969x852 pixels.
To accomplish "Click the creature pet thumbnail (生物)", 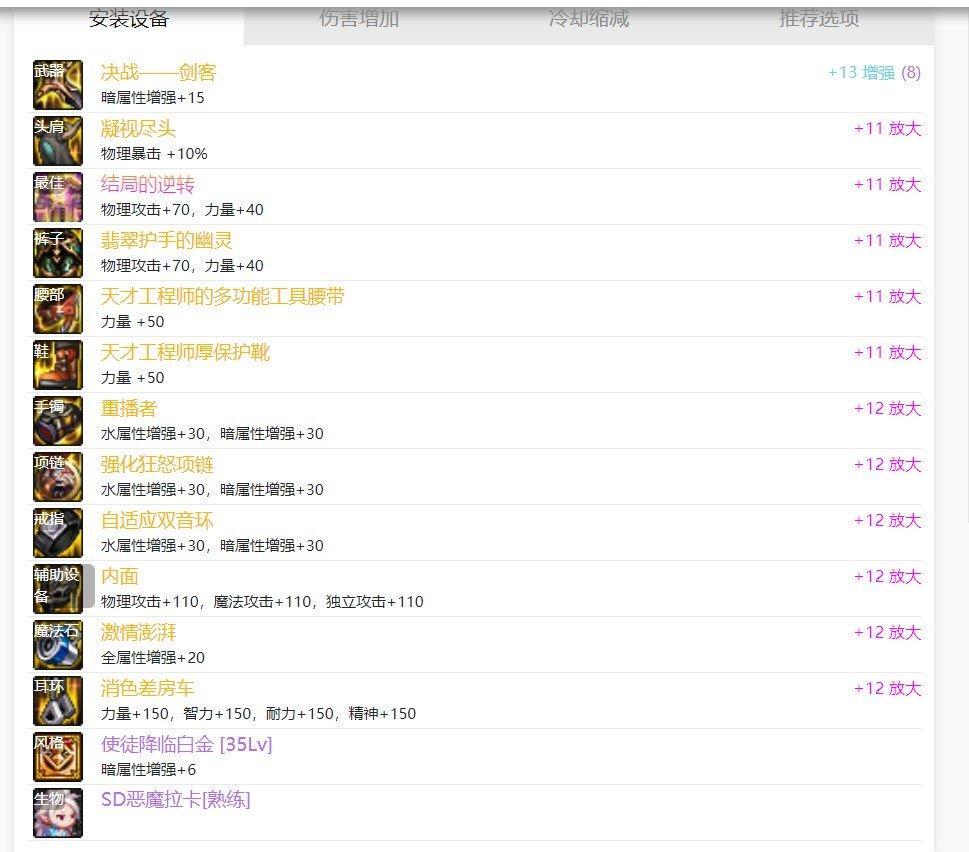I will coord(58,813).
